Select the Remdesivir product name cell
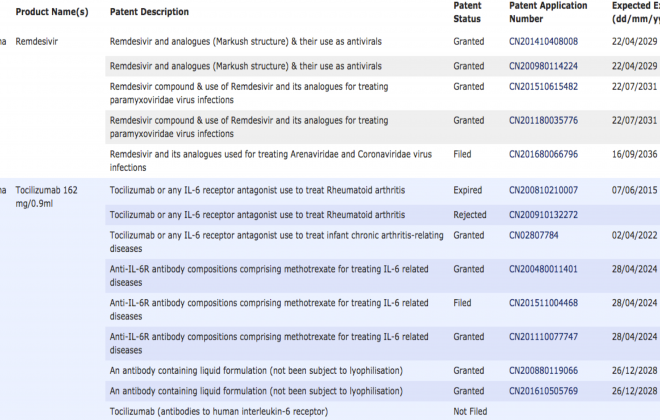Viewport: 660px width, 420px height. [37, 42]
